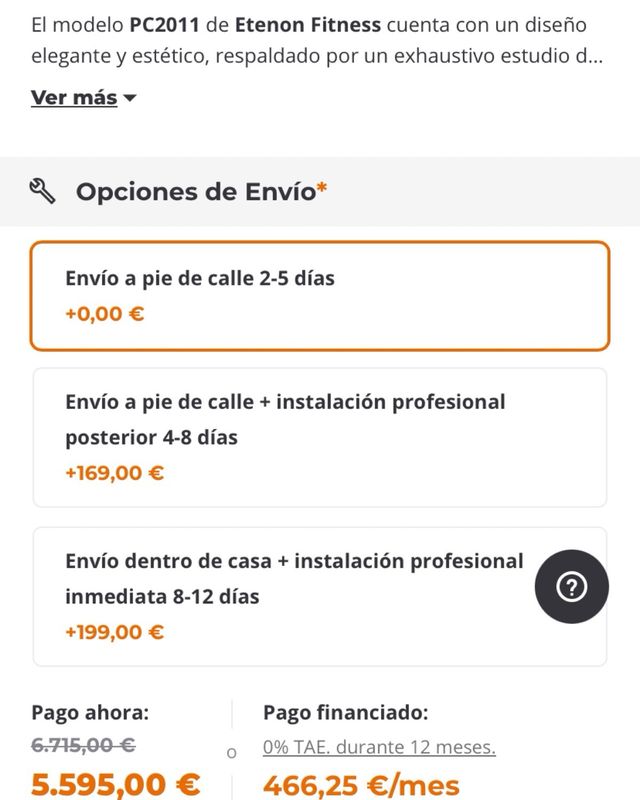
Task: Click the +0,00 € free shipping price
Action: tap(96, 315)
